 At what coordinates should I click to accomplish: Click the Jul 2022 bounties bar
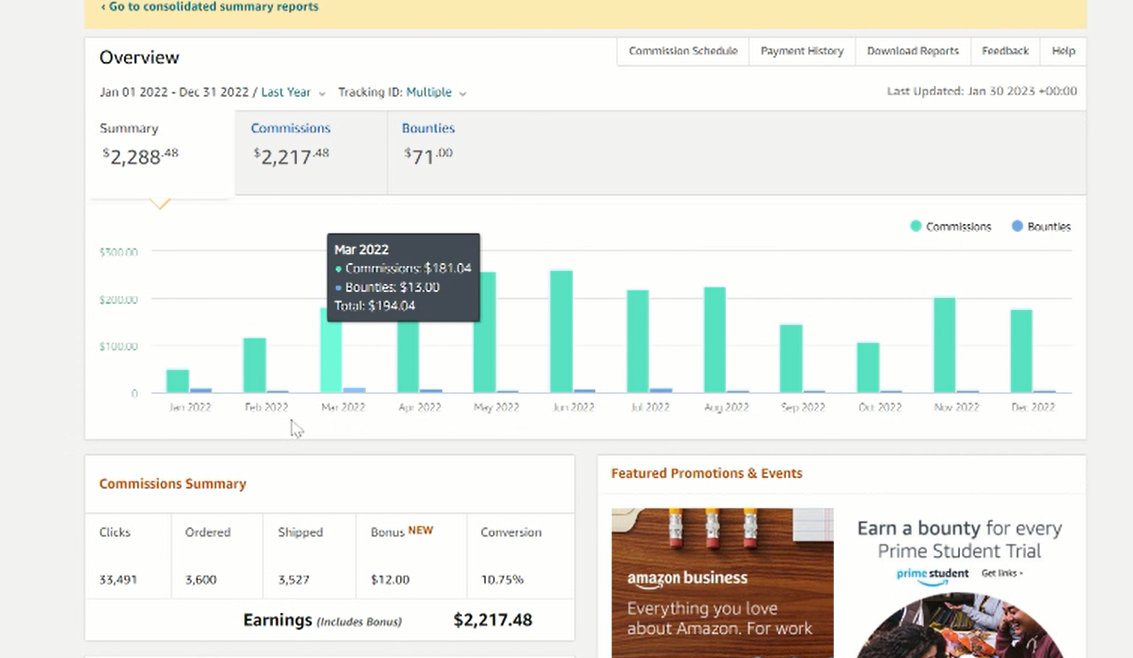pyautogui.click(x=661, y=391)
